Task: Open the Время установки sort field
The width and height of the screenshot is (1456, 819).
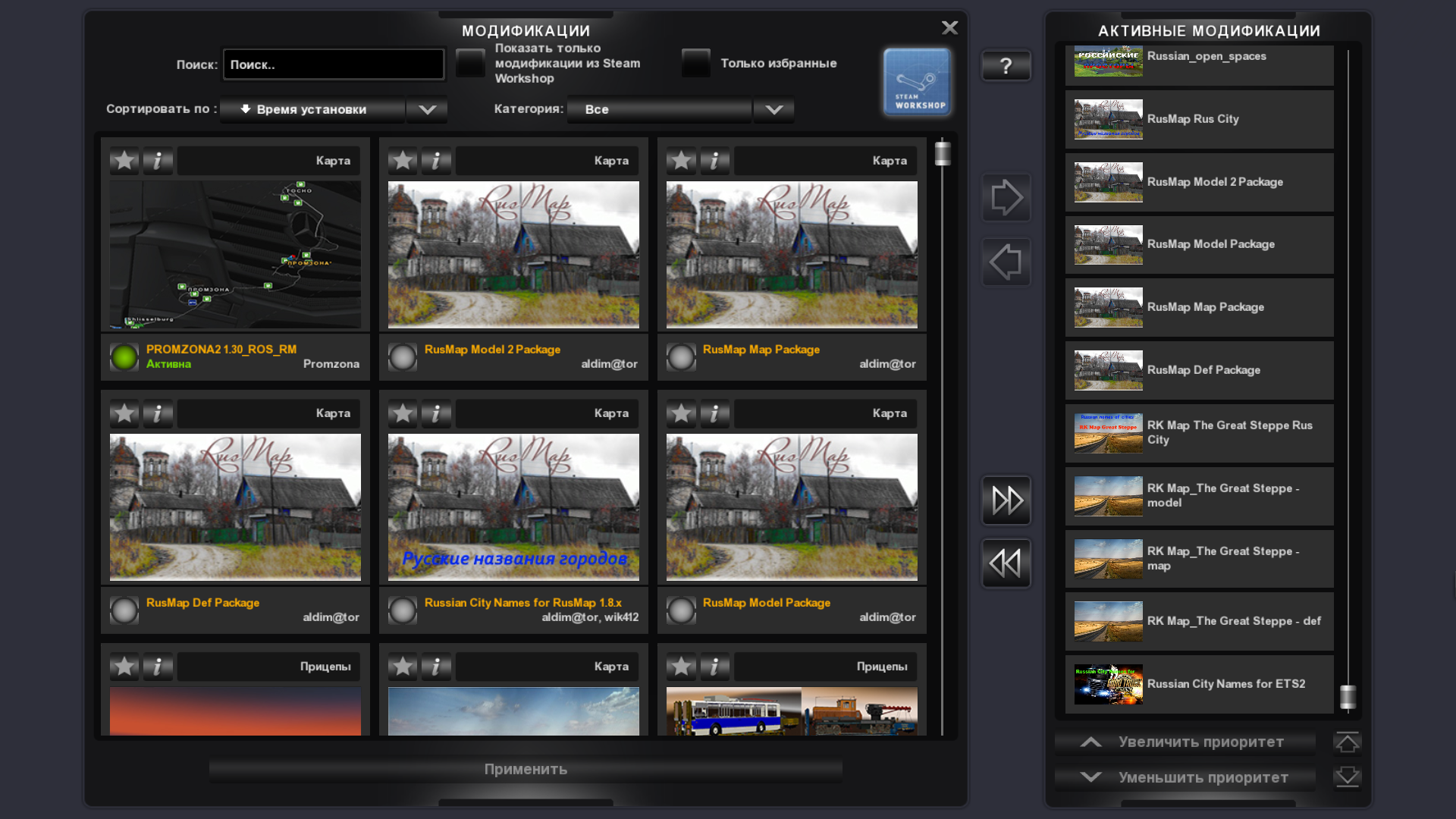Action: 312,109
